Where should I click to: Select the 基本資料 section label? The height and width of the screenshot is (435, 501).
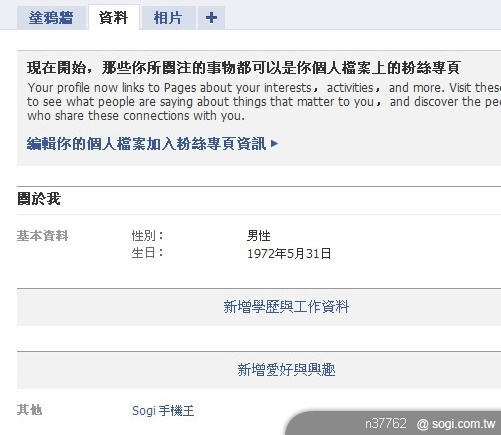click(x=43, y=236)
